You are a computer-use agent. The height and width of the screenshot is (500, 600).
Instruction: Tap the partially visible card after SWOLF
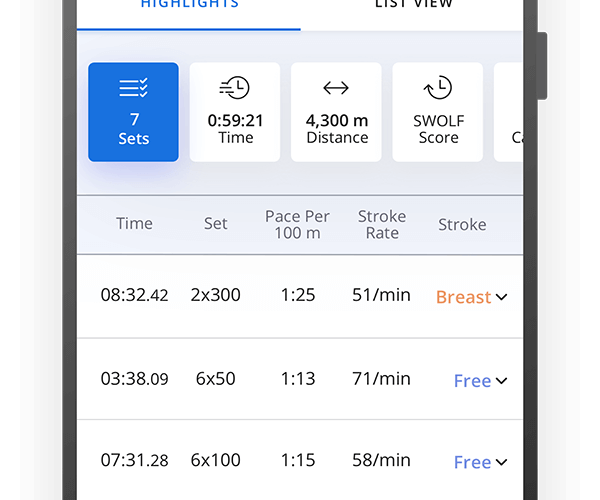tap(509, 112)
